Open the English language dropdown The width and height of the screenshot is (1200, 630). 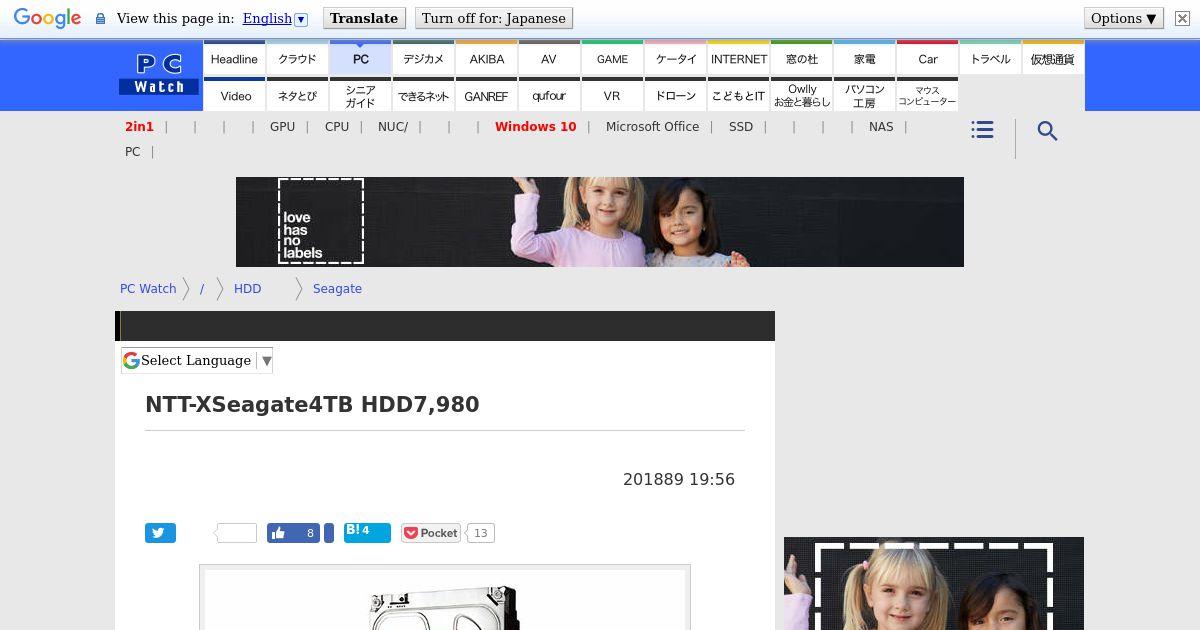pos(275,18)
